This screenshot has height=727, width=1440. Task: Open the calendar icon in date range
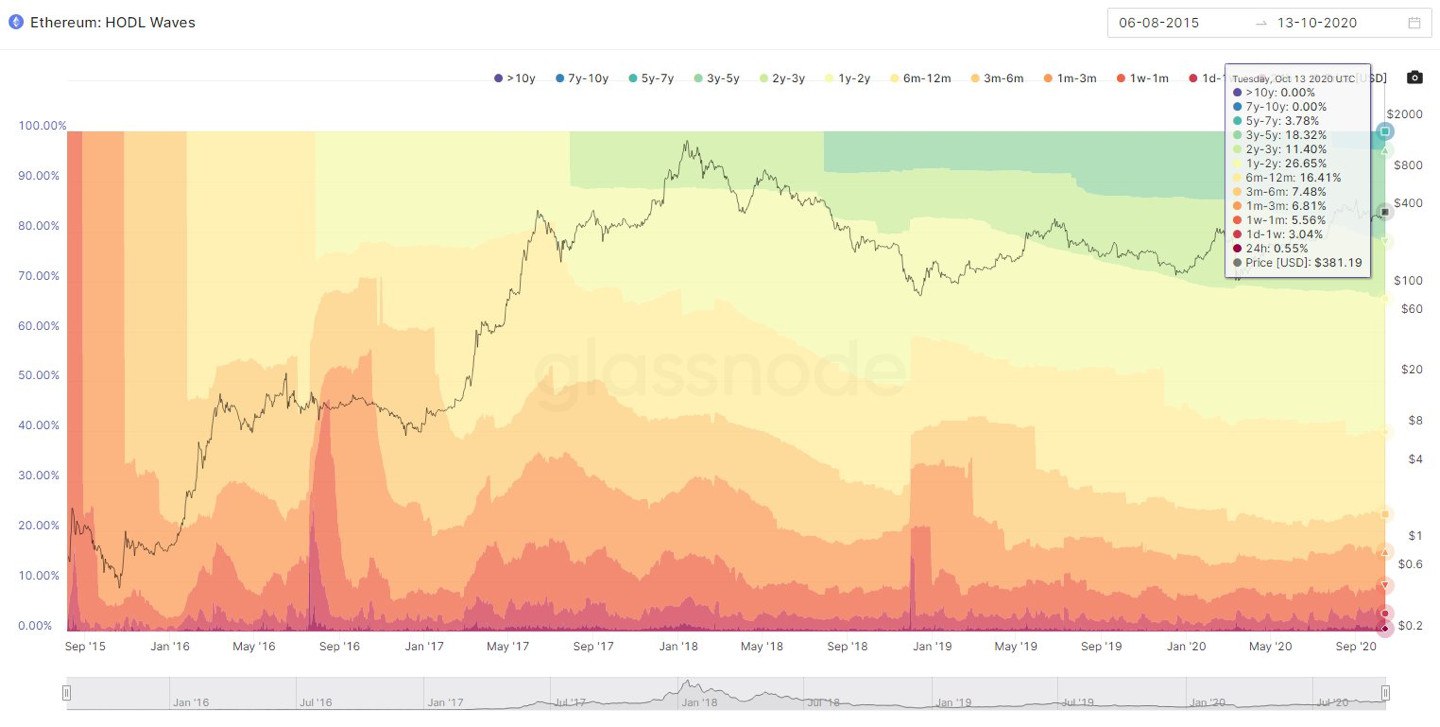1414,23
